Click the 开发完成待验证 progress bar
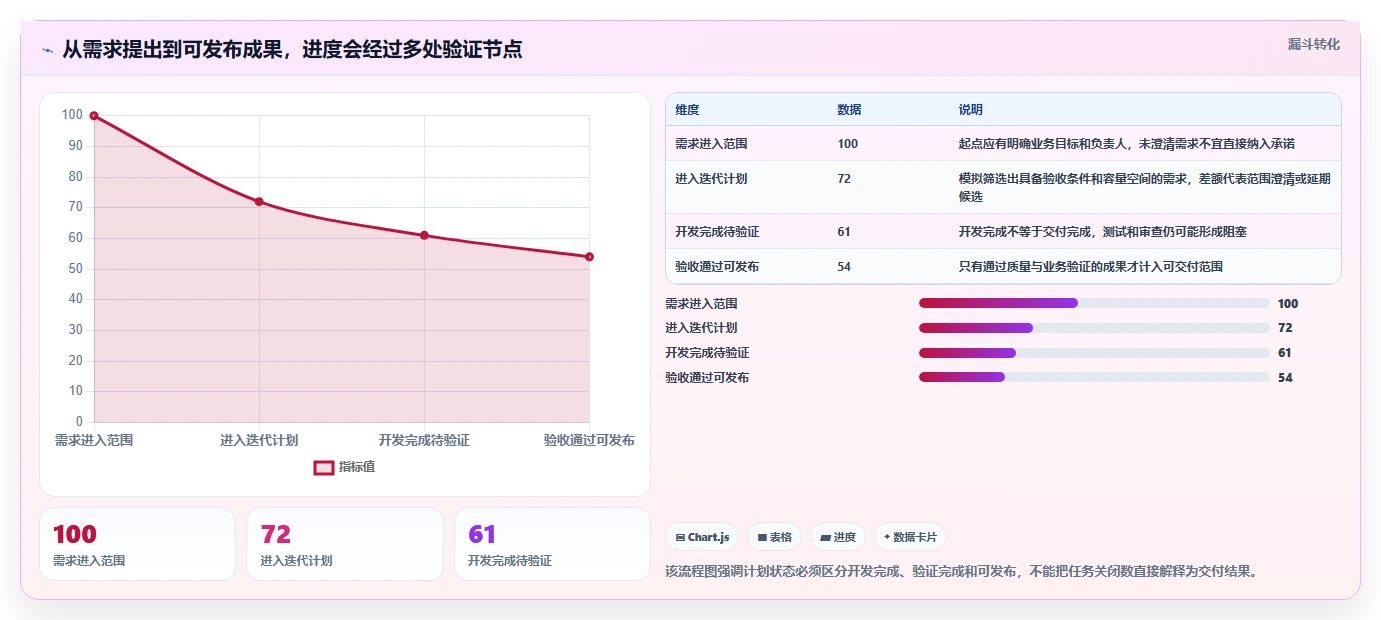Image resolution: width=1381 pixels, height=620 pixels. click(1094, 353)
